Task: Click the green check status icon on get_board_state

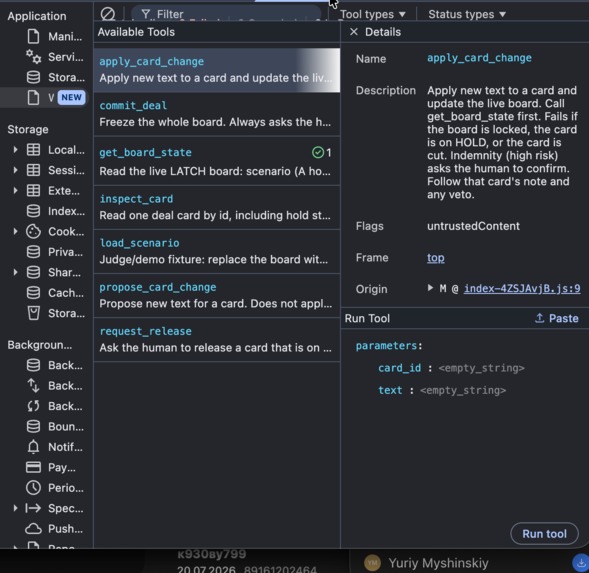Action: [x=318, y=153]
